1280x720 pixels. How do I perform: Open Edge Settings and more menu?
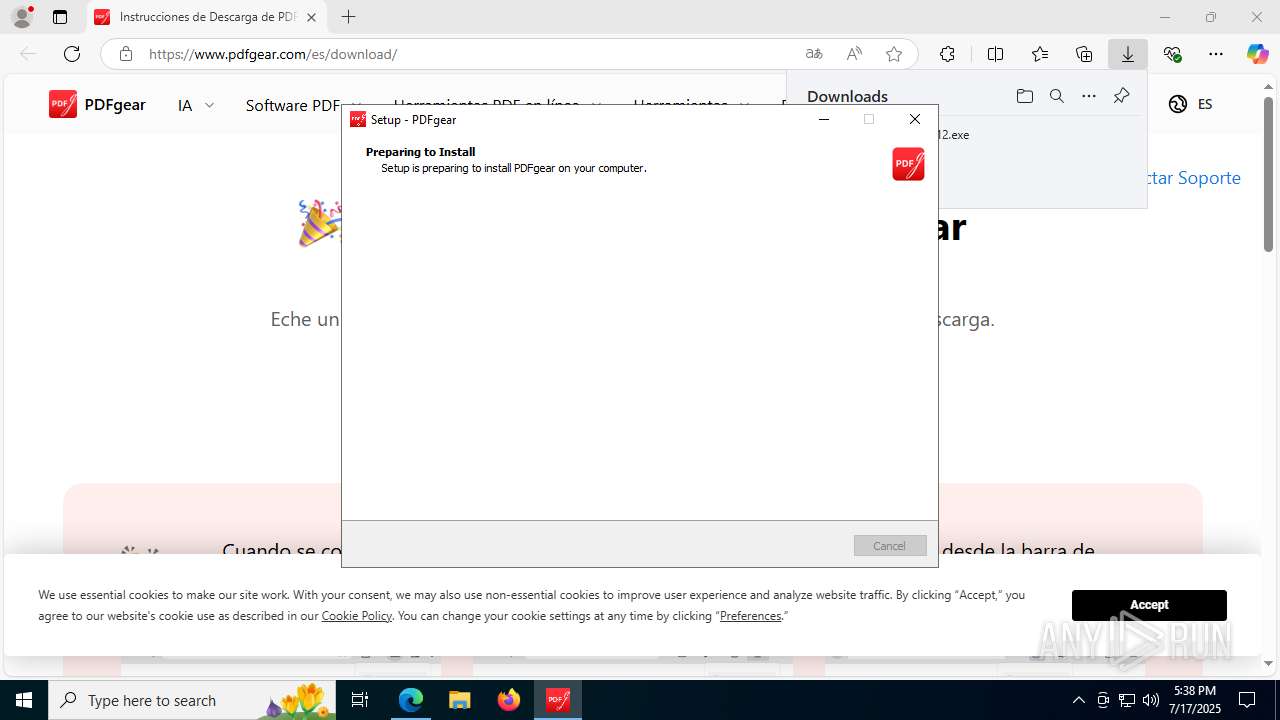pos(1216,54)
